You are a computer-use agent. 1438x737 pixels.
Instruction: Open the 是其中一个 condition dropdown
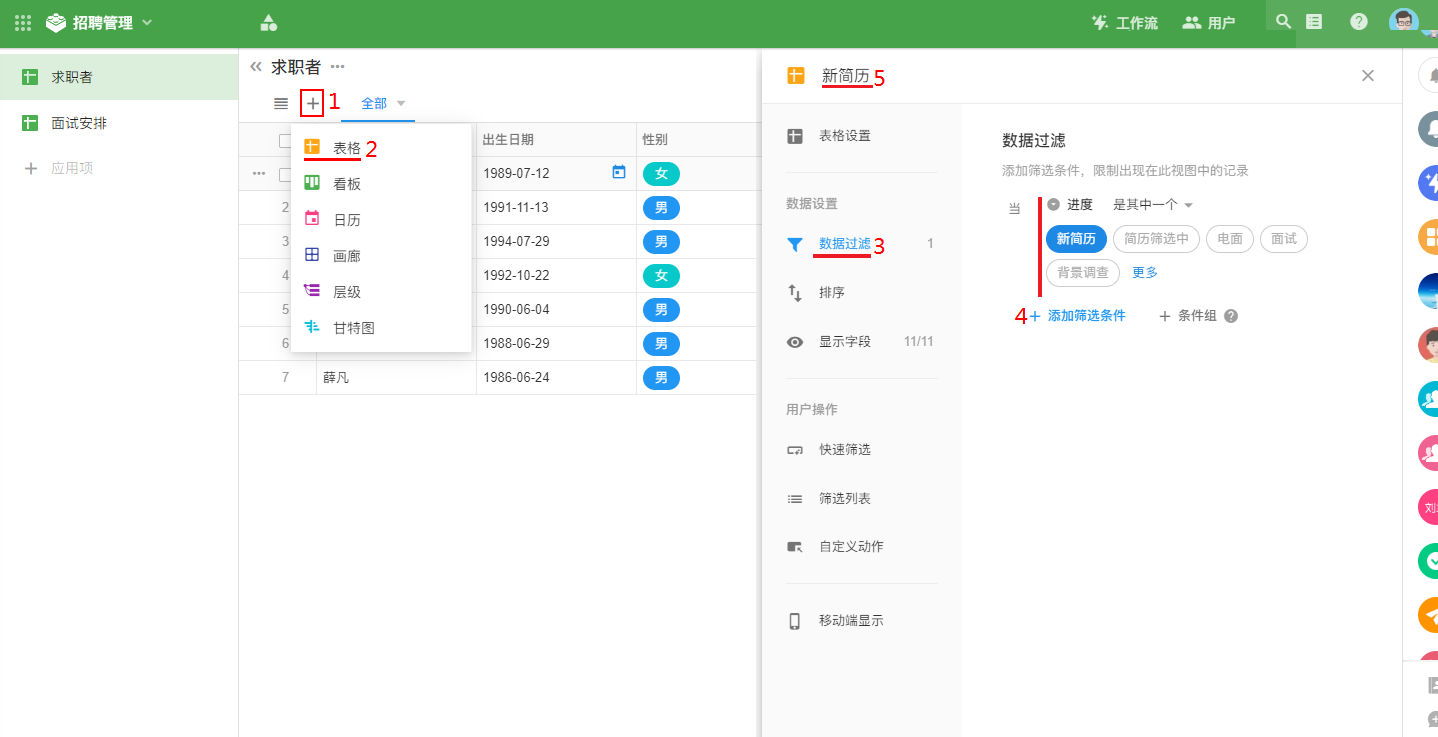[x=1153, y=205]
